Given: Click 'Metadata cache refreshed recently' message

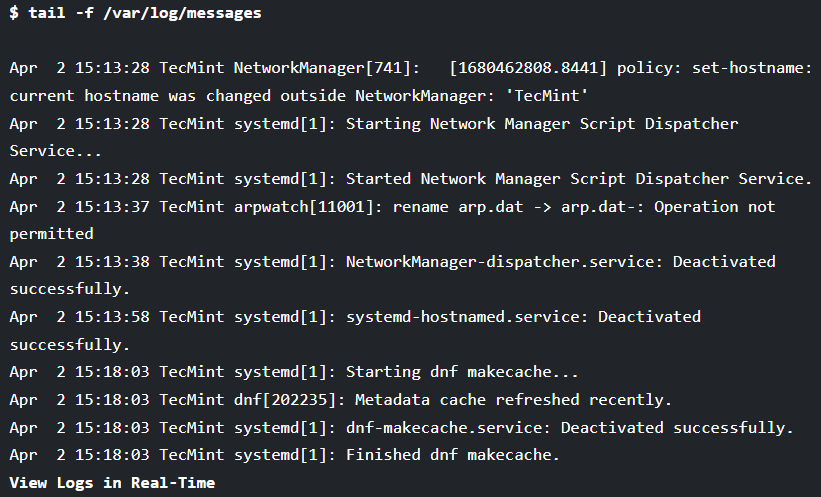Looking at the screenshot, I should [x=513, y=400].
